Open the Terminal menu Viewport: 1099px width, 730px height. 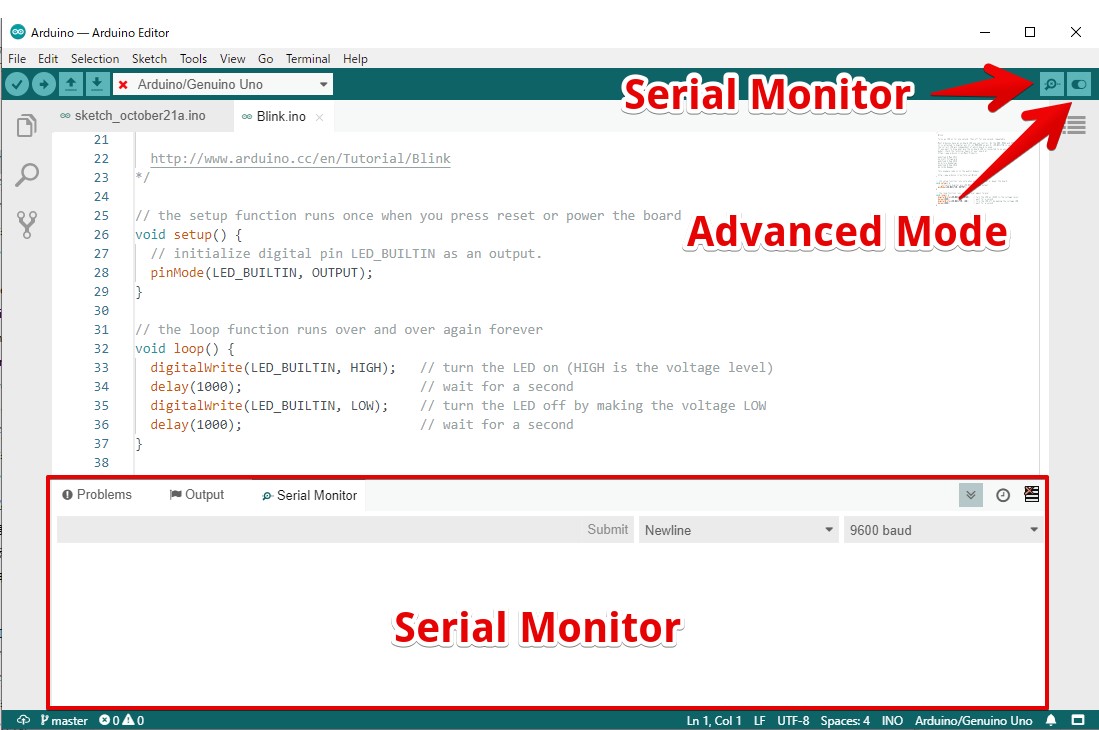pos(308,59)
